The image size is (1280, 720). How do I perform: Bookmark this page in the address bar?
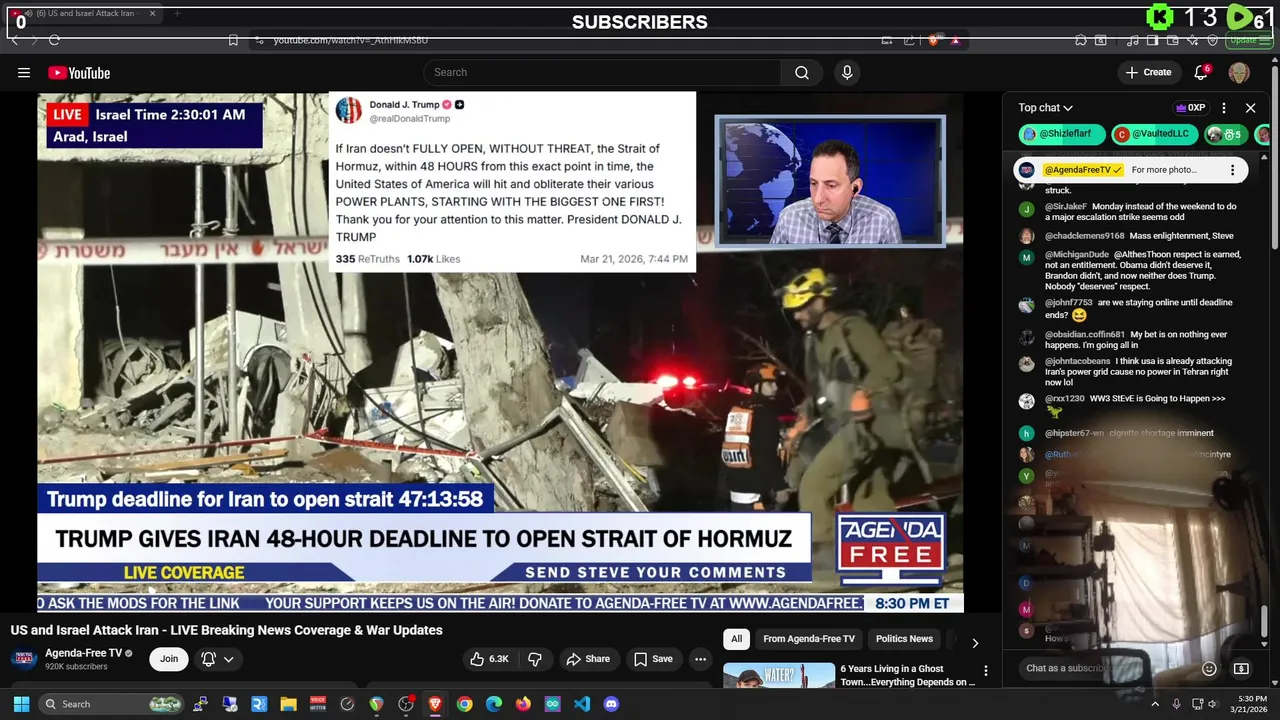233,40
